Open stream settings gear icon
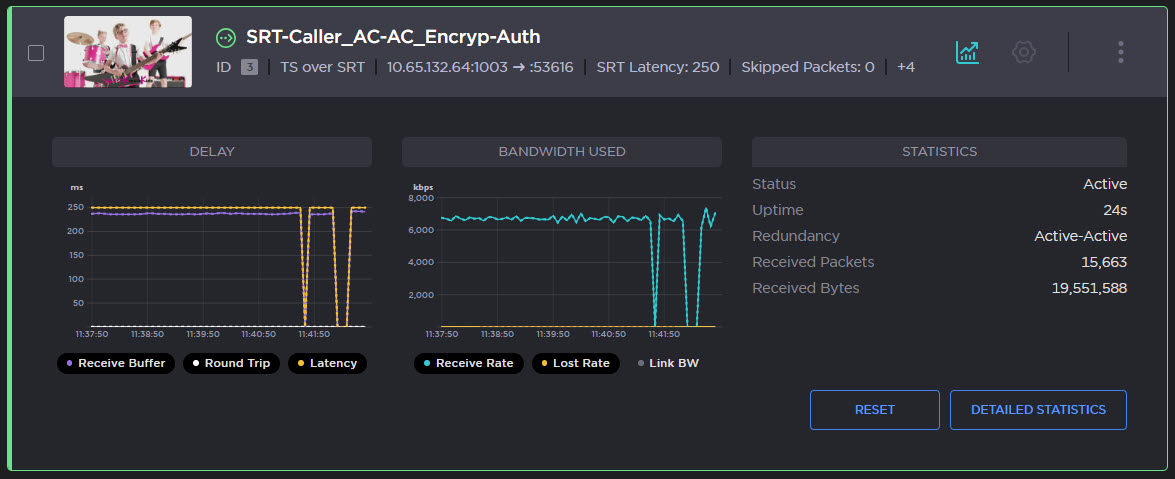1175x479 pixels. (1023, 52)
